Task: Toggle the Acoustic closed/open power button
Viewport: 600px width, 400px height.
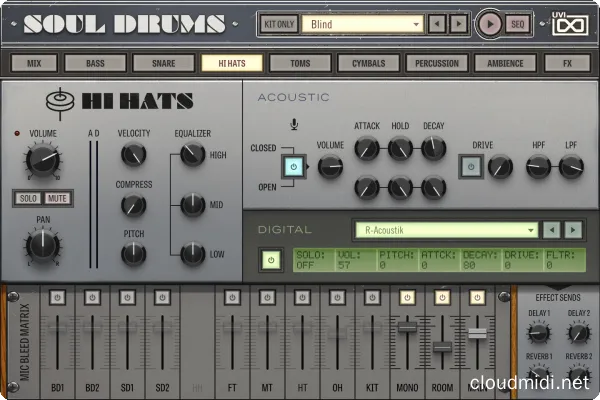Action: [x=294, y=167]
